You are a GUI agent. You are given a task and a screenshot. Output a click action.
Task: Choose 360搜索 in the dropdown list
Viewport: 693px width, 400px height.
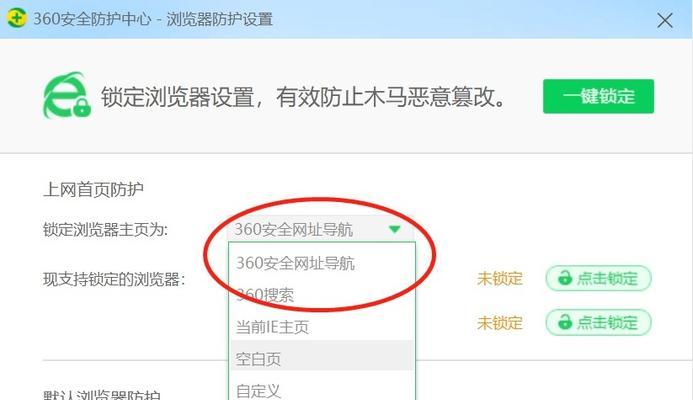pyautogui.click(x=322, y=295)
